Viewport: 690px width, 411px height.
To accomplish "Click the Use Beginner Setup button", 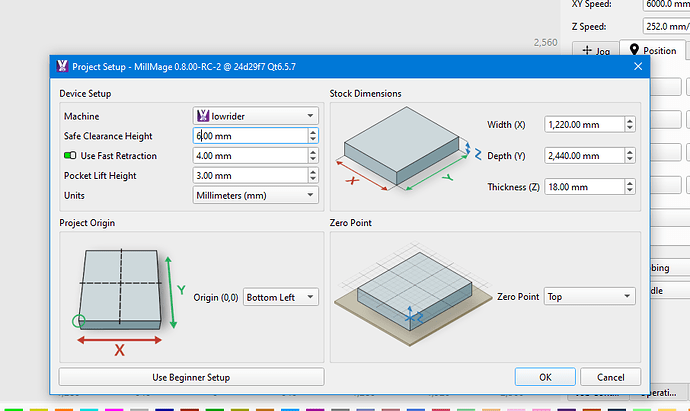I will coord(191,377).
